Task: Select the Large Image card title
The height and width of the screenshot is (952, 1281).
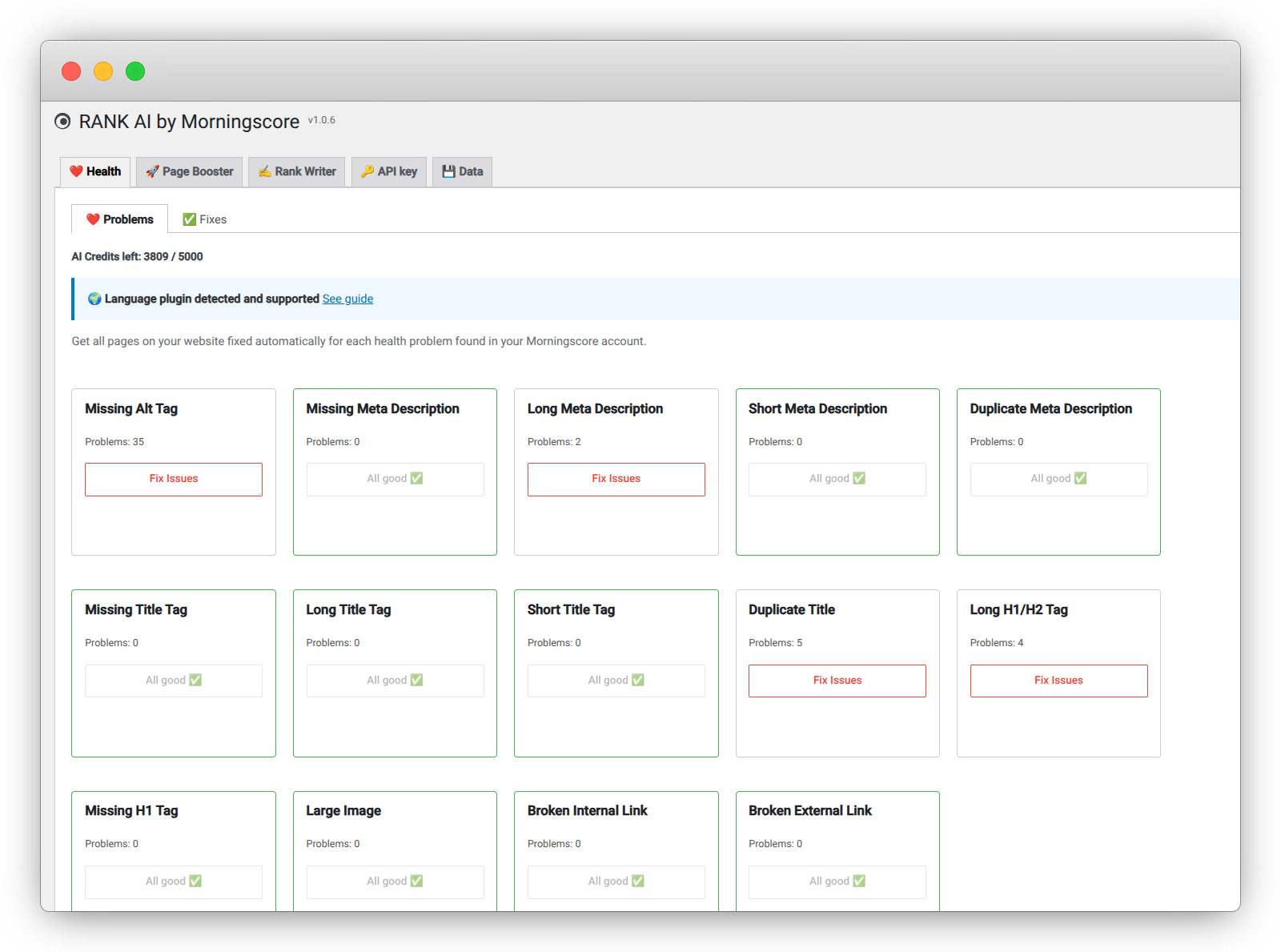Action: tap(343, 811)
